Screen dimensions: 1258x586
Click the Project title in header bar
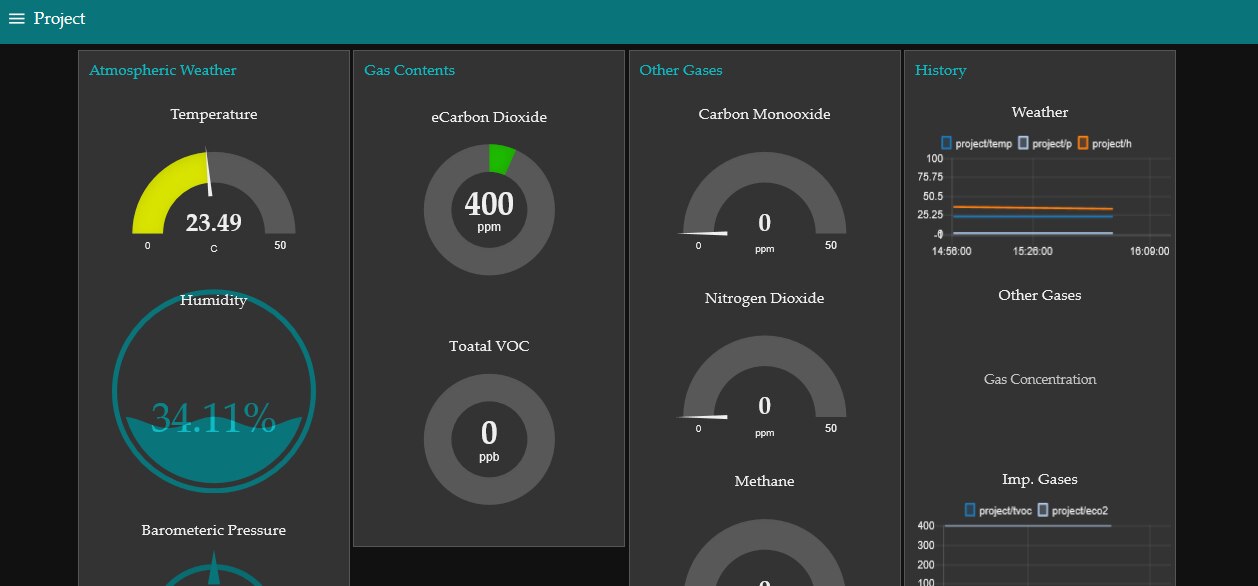59,19
